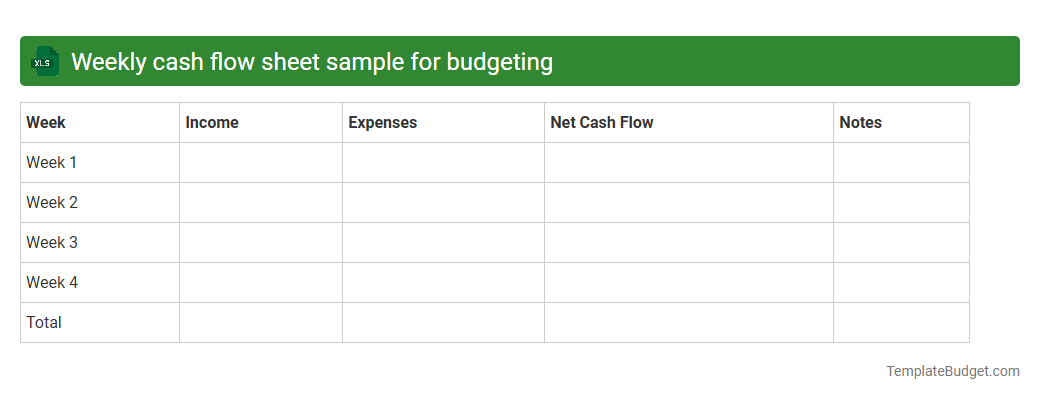Click the Net Cash Flow cell for Week 3
Image resolution: width=1040 pixels, height=400 pixels.
688,242
